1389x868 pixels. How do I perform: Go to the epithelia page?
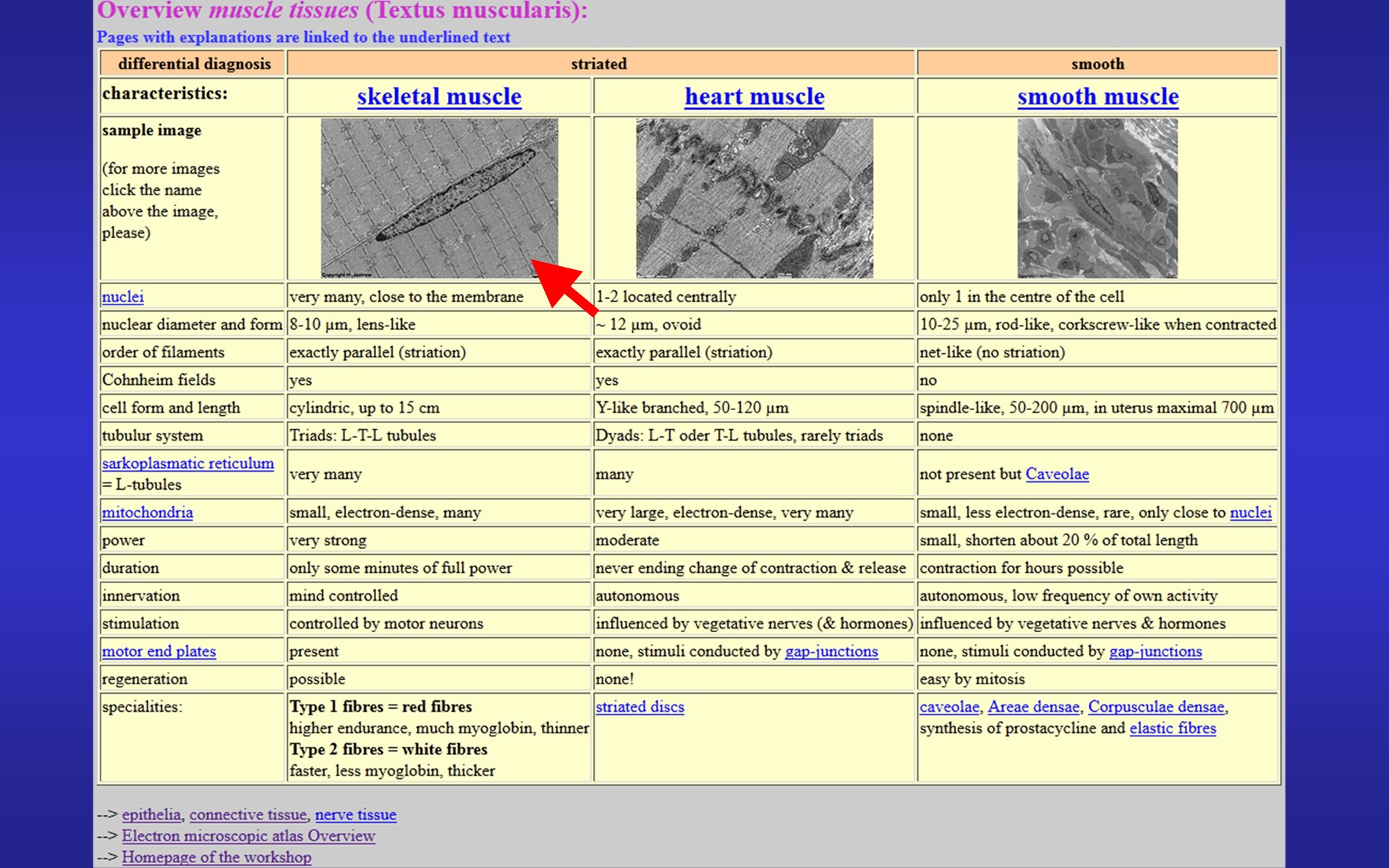151,814
